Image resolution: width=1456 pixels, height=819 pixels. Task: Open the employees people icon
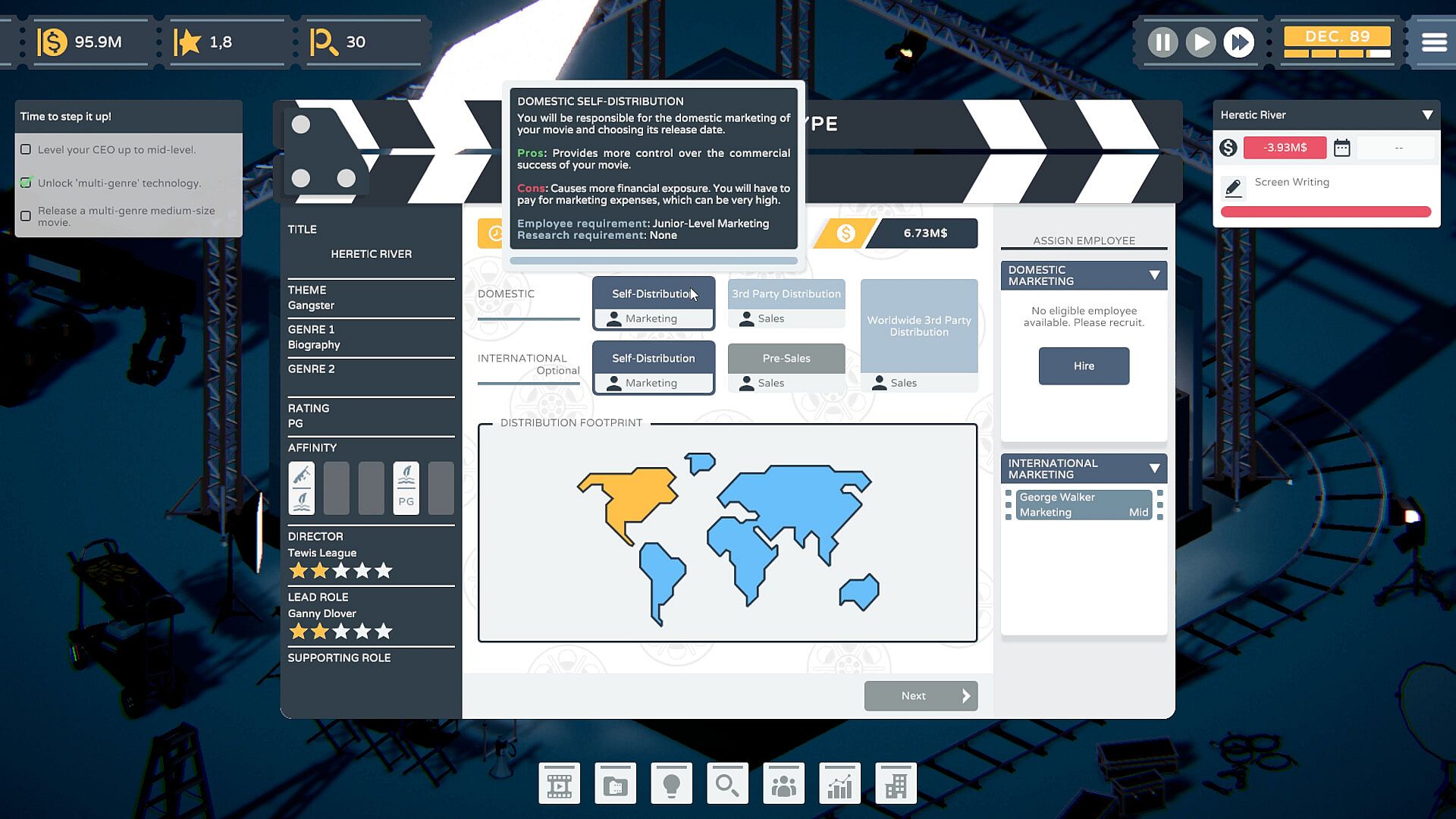pos(783,784)
